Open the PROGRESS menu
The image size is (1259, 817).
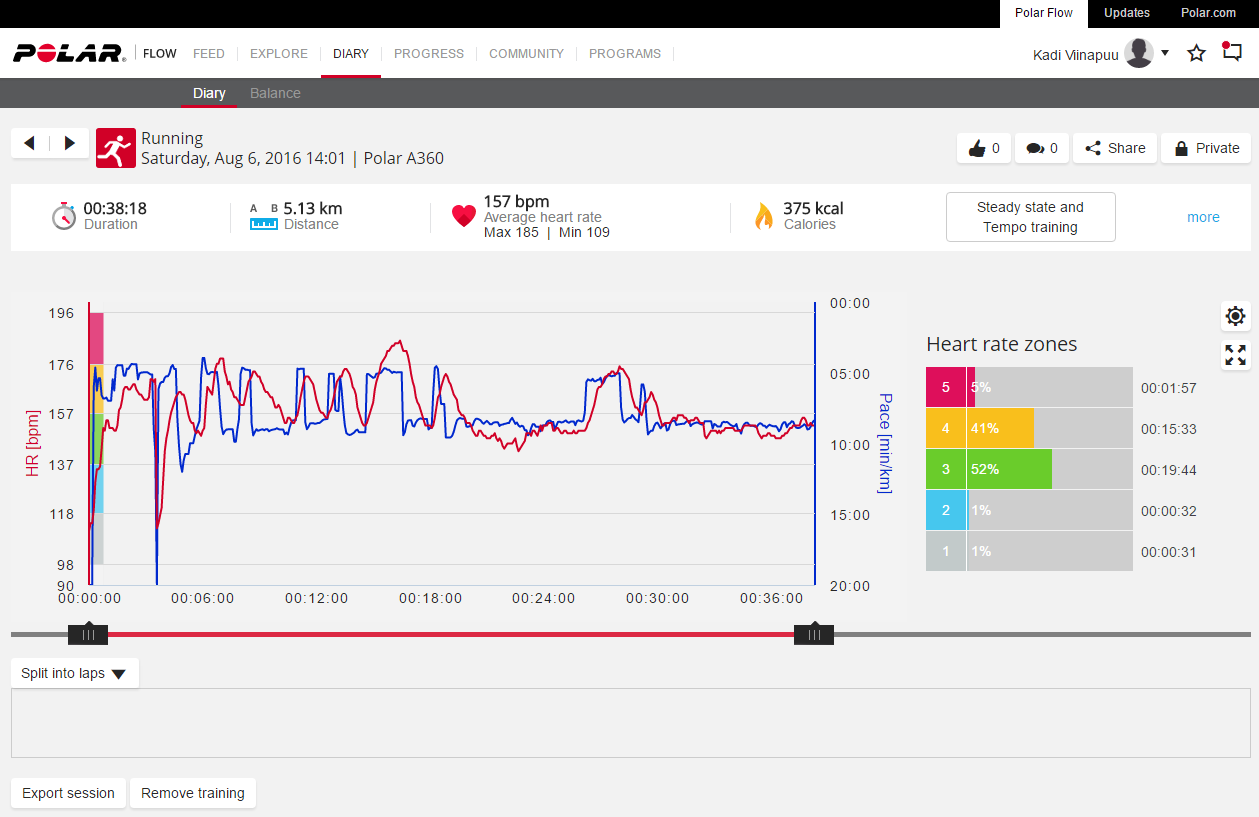pos(429,54)
